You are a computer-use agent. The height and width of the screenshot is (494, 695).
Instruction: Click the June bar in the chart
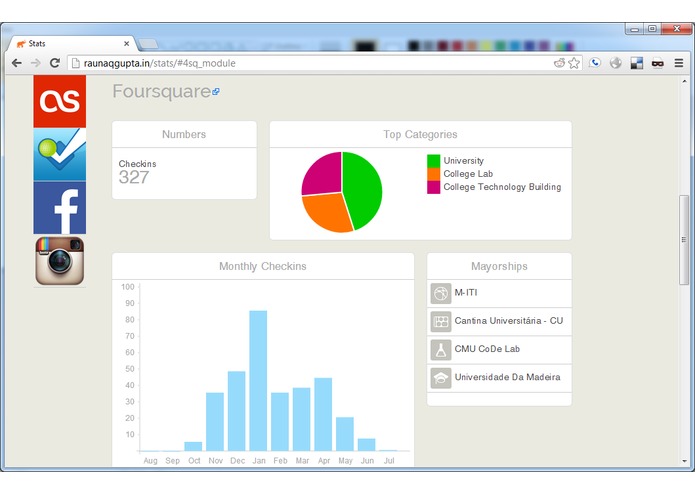(x=367, y=445)
